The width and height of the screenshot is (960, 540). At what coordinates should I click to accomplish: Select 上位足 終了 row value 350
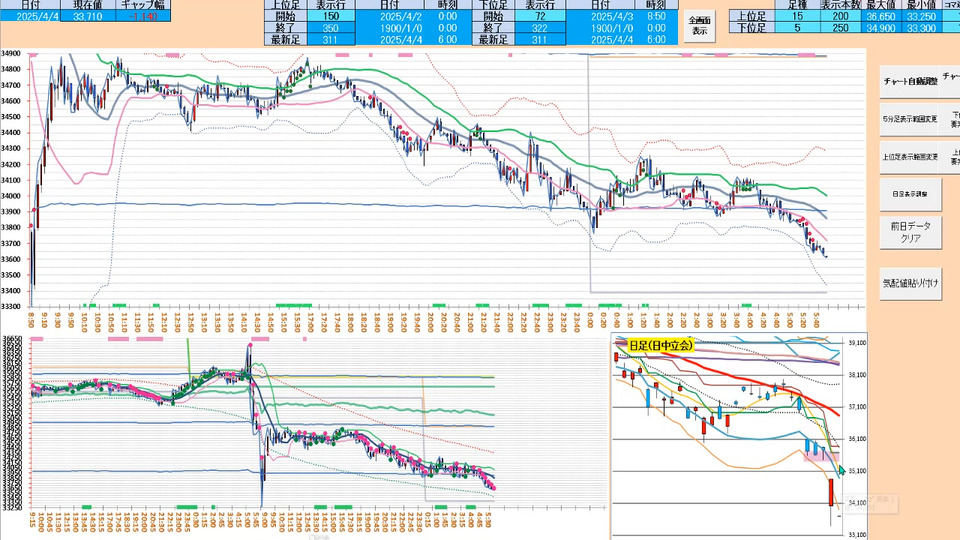(x=331, y=28)
